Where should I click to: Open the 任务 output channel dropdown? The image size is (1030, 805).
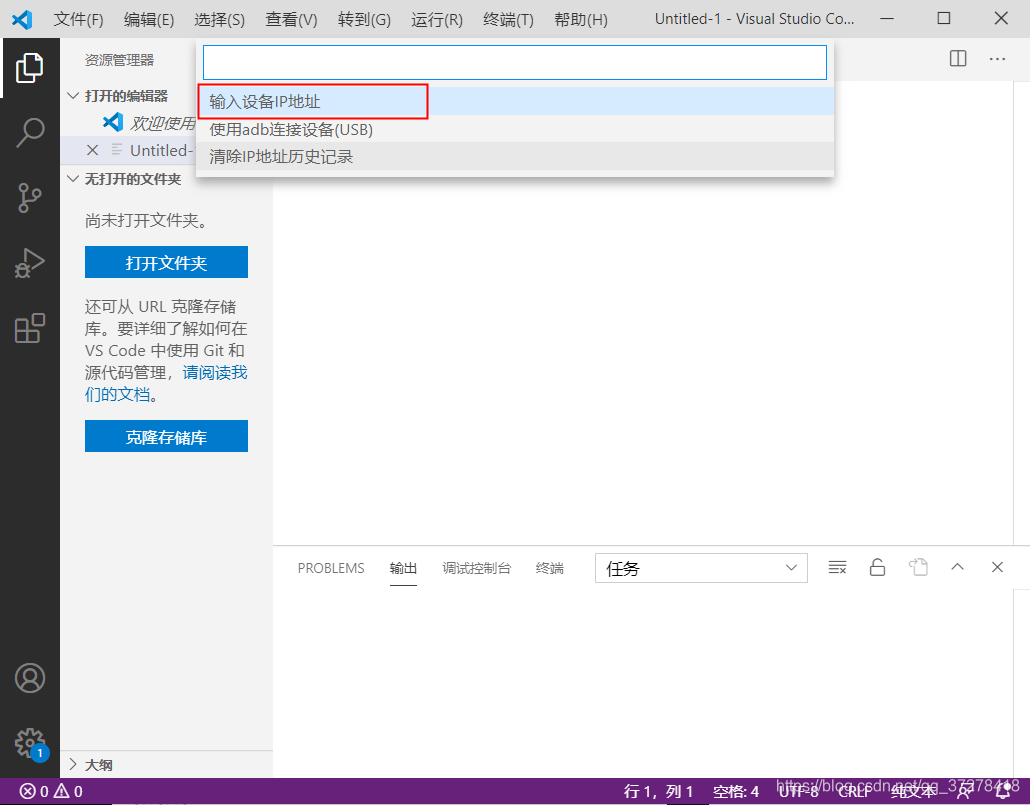tap(701, 568)
